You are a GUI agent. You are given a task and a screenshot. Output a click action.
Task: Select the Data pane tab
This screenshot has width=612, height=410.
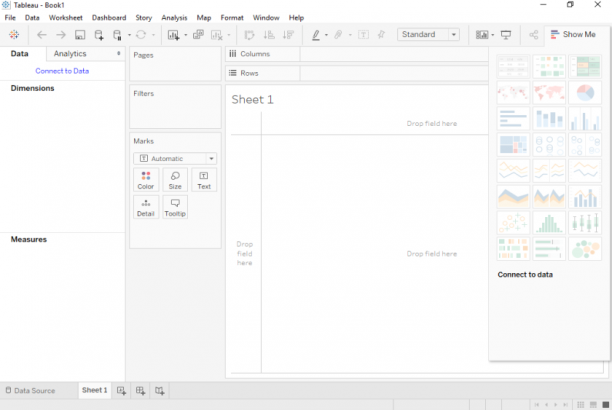click(20, 53)
